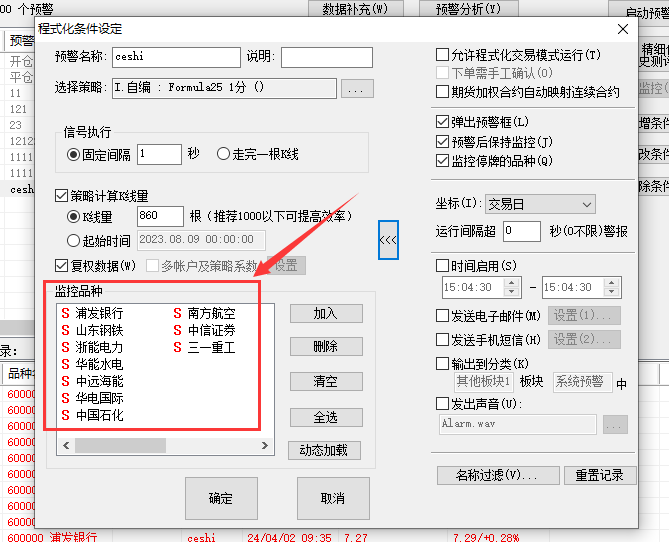Select 华能水电 in the monitored list
The width and height of the screenshot is (669, 542).
tap(99, 364)
